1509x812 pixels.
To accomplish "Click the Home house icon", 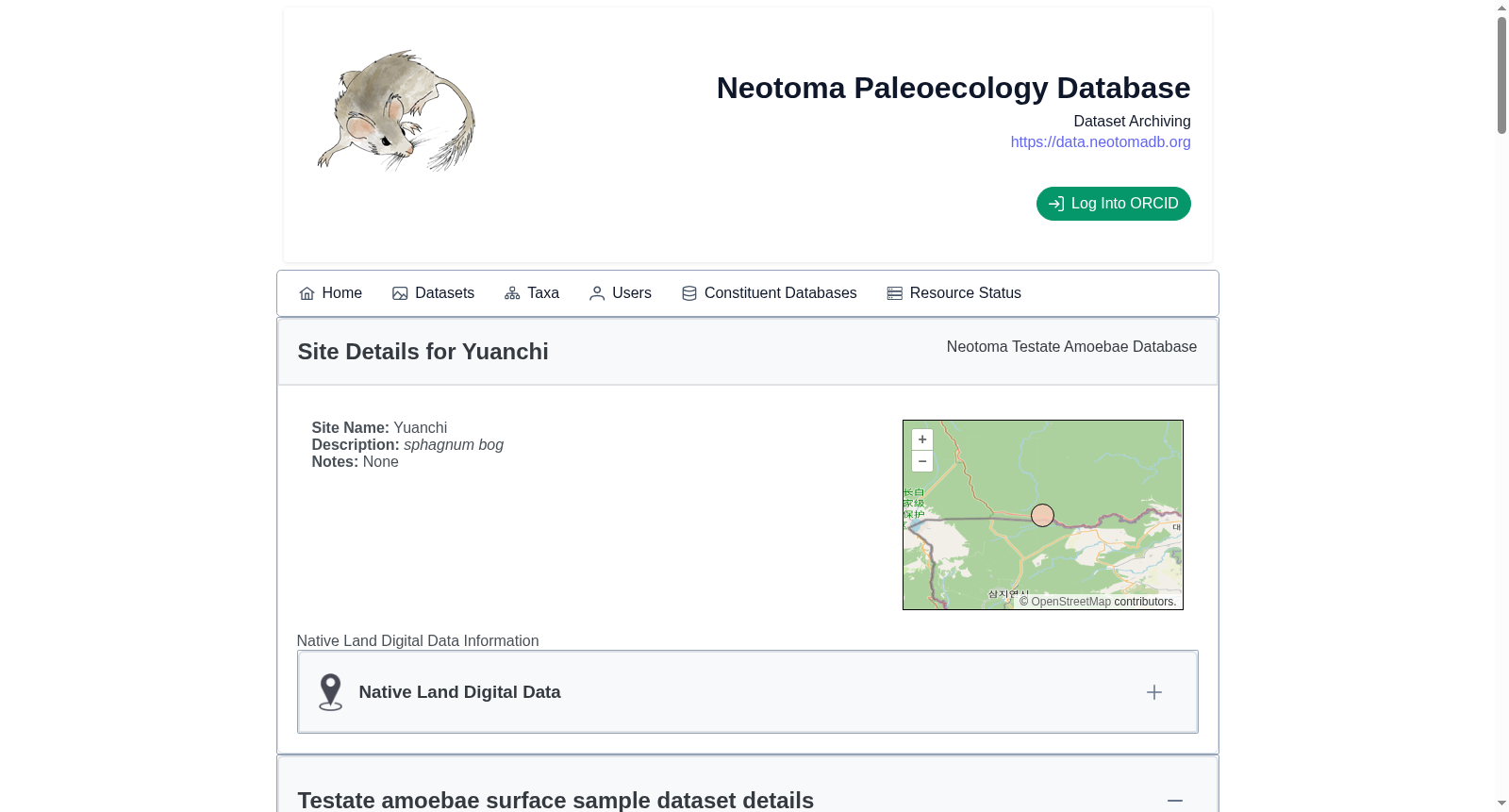I will (307, 293).
